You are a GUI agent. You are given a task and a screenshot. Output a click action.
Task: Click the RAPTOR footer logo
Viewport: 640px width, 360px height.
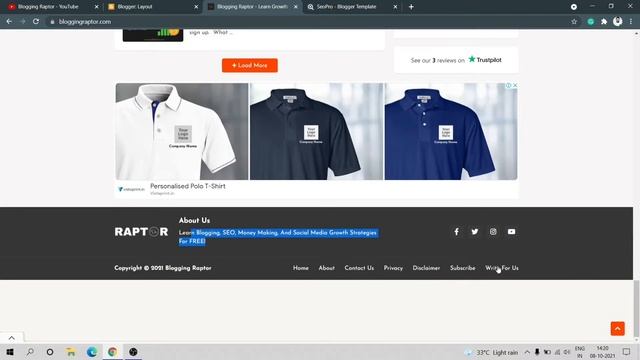click(x=141, y=232)
